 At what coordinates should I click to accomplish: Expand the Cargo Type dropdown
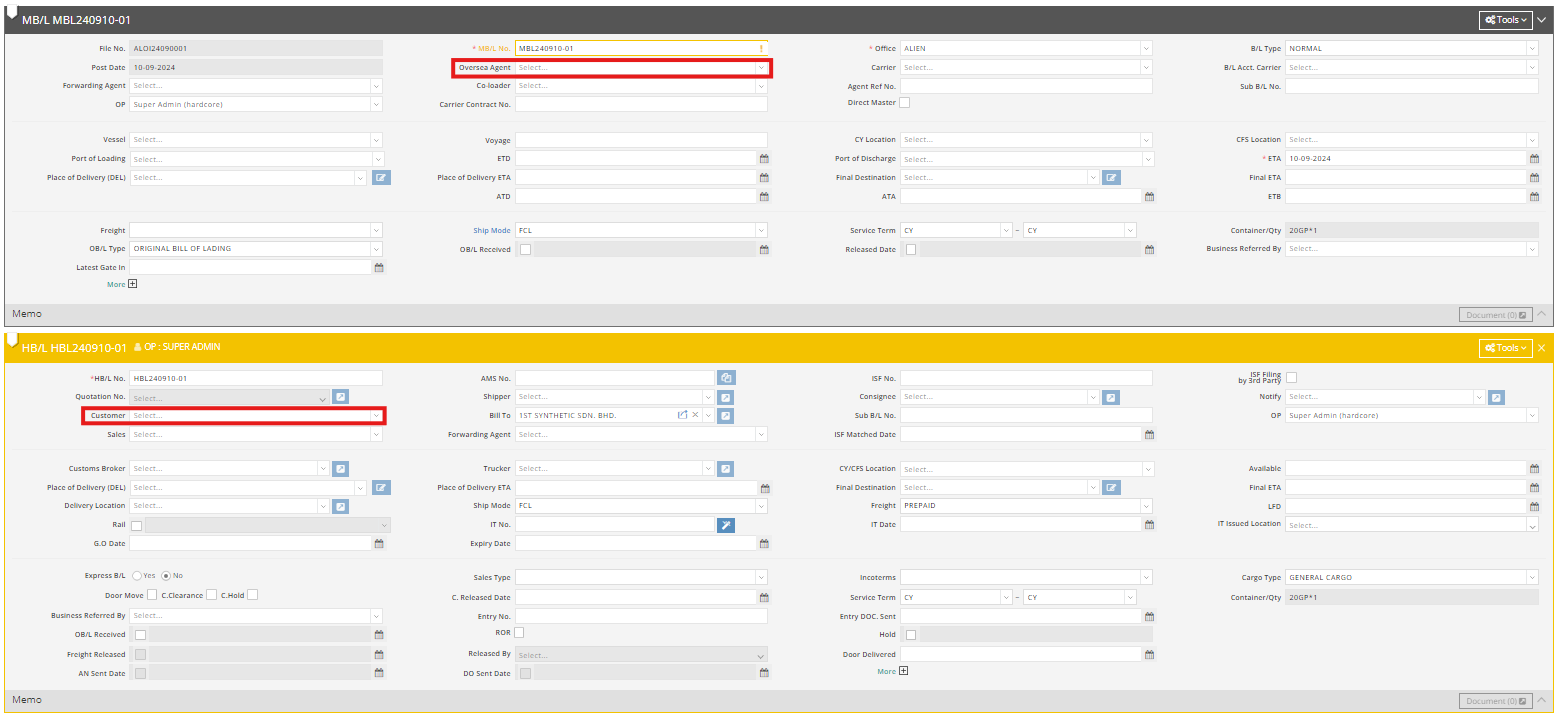tap(1411, 578)
